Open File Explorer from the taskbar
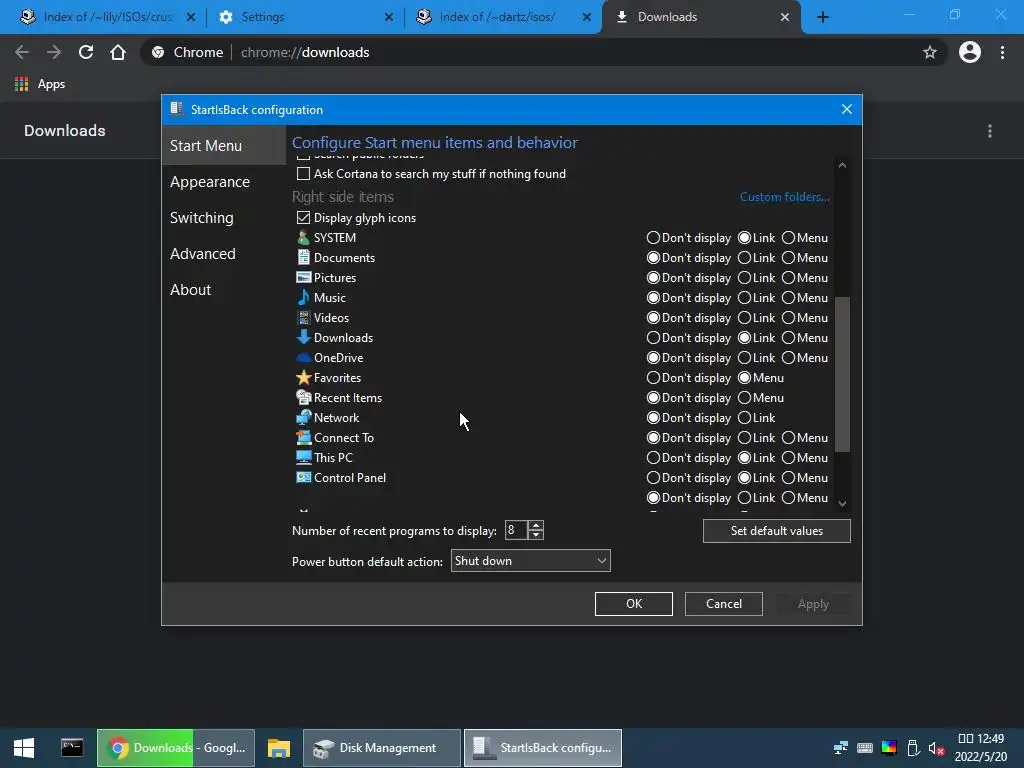 click(279, 748)
